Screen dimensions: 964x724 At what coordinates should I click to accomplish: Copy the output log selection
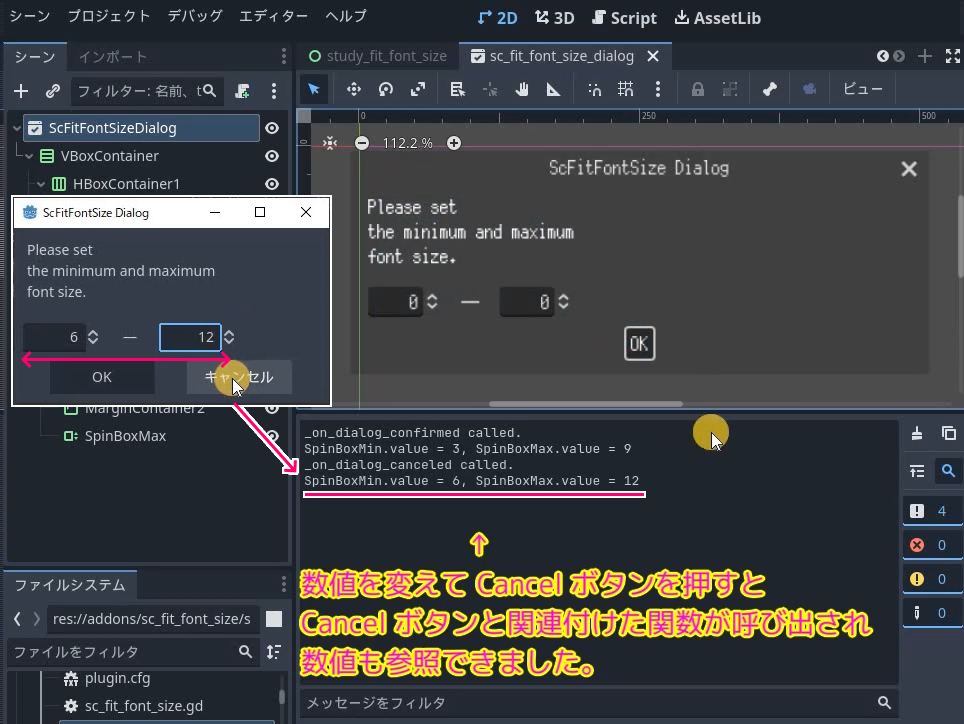pos(949,433)
